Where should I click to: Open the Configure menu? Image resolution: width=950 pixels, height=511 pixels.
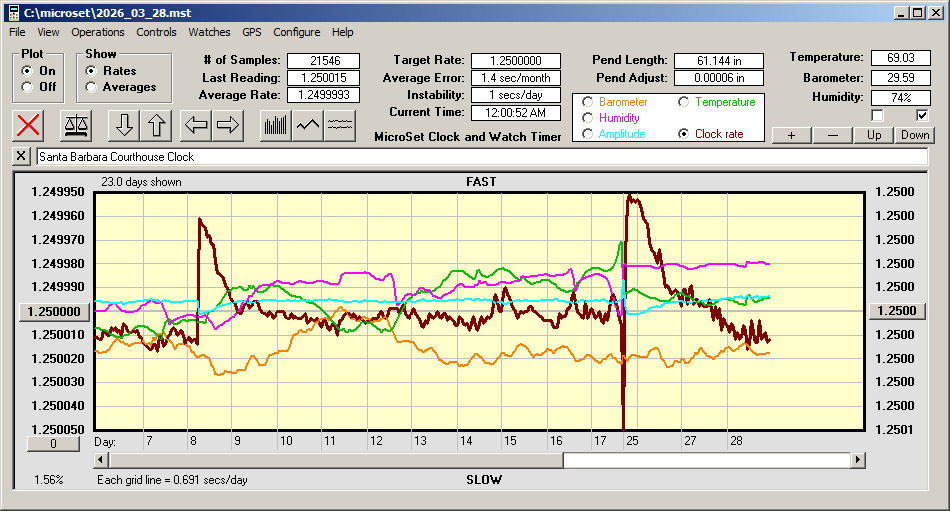[297, 32]
